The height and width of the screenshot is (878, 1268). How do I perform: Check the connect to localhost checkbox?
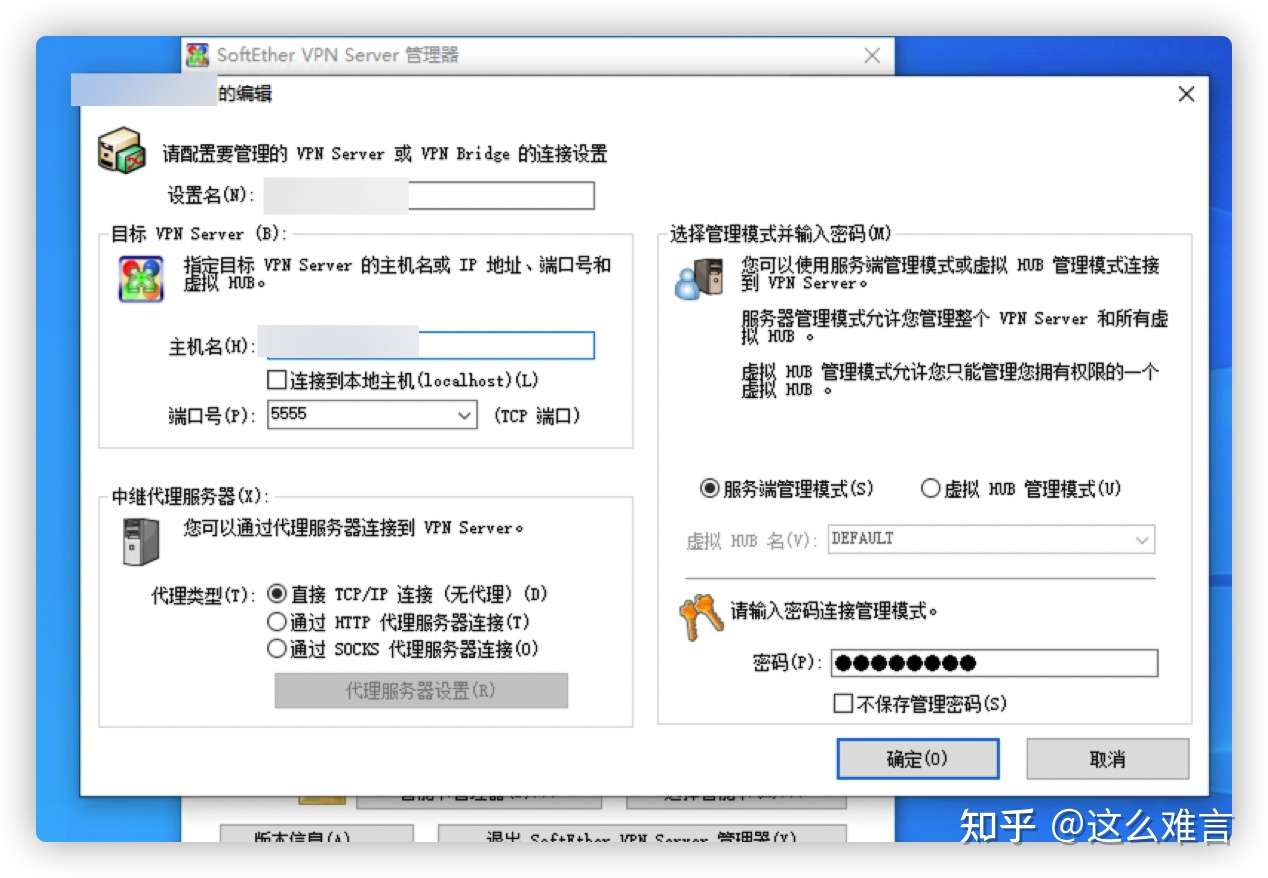tap(277, 380)
